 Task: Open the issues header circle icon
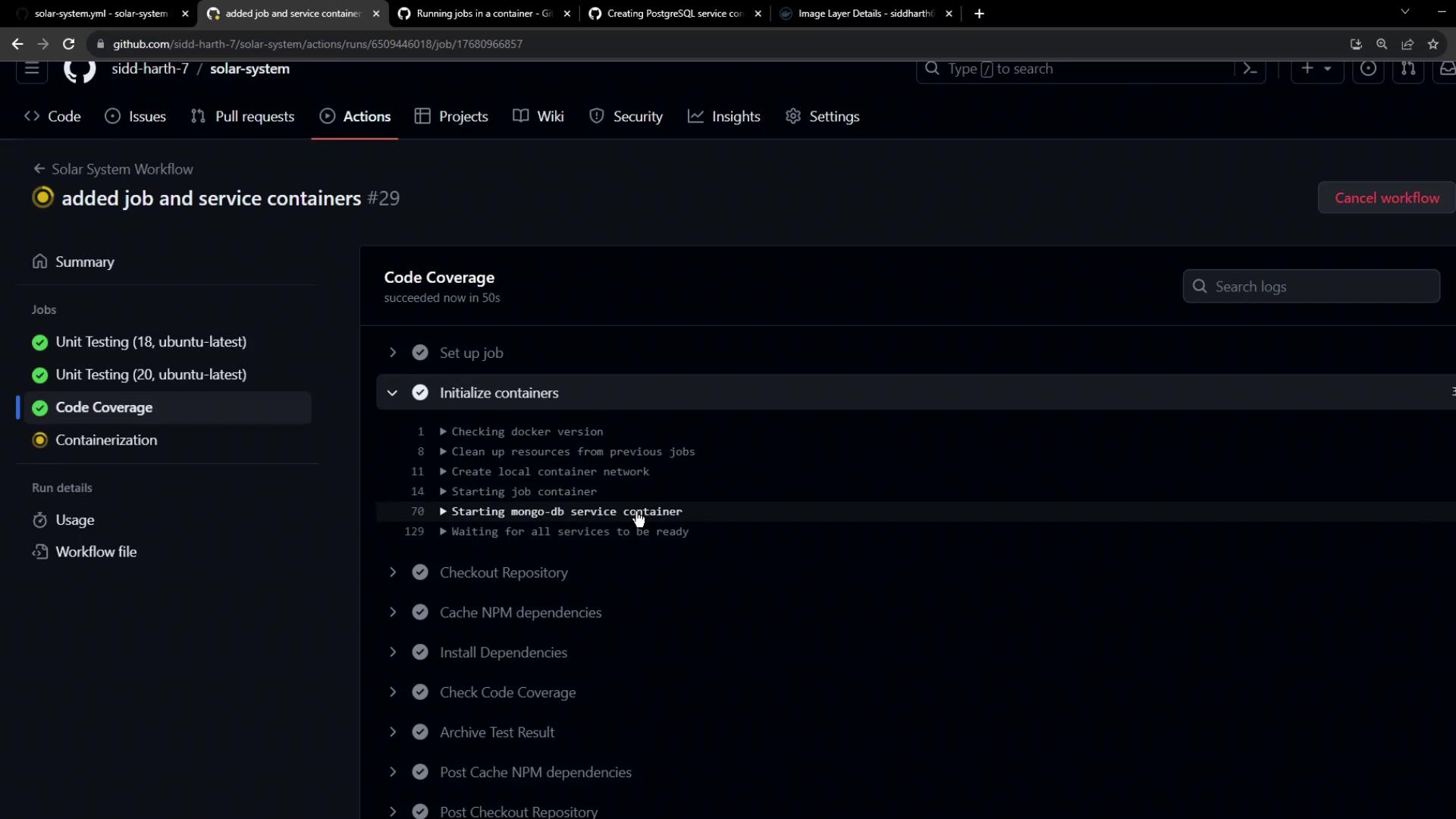1368,69
